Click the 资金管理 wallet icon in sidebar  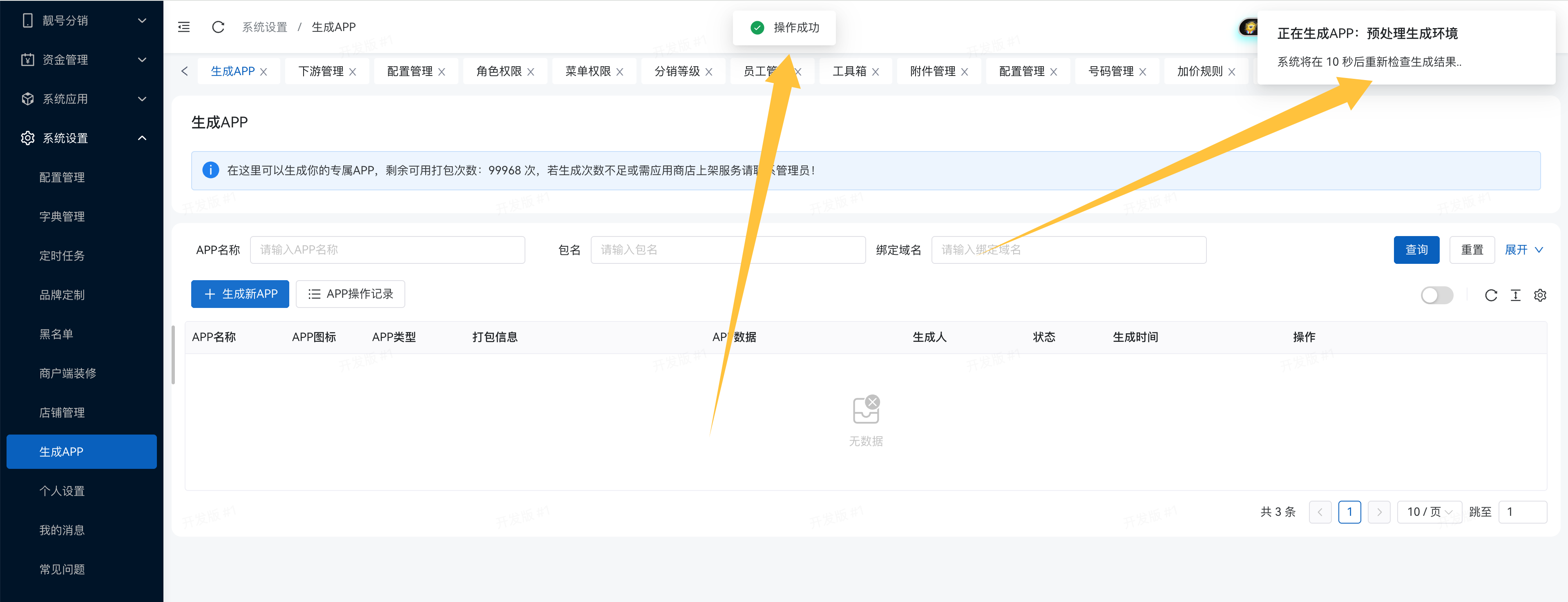27,59
